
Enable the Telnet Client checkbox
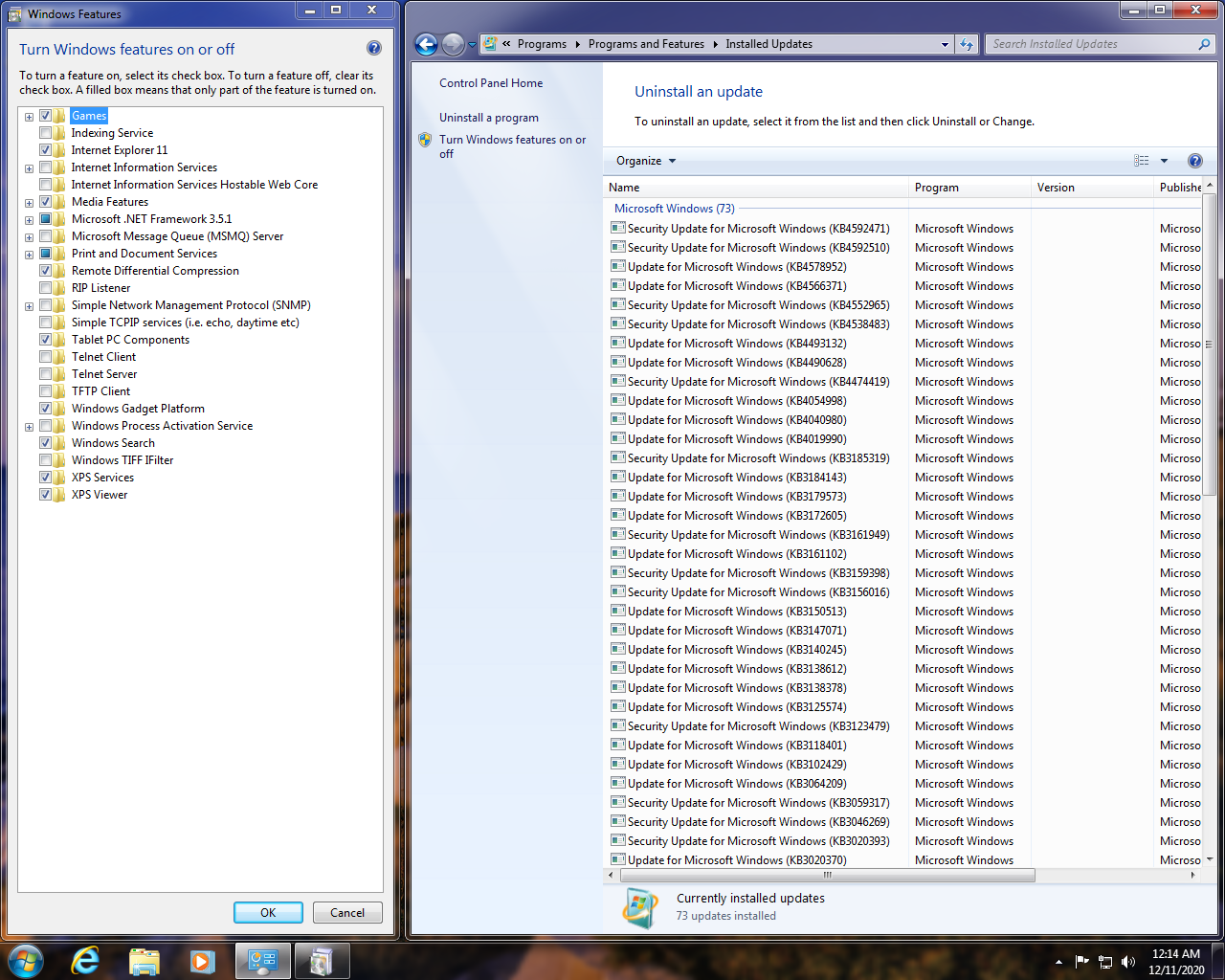pyautogui.click(x=45, y=357)
